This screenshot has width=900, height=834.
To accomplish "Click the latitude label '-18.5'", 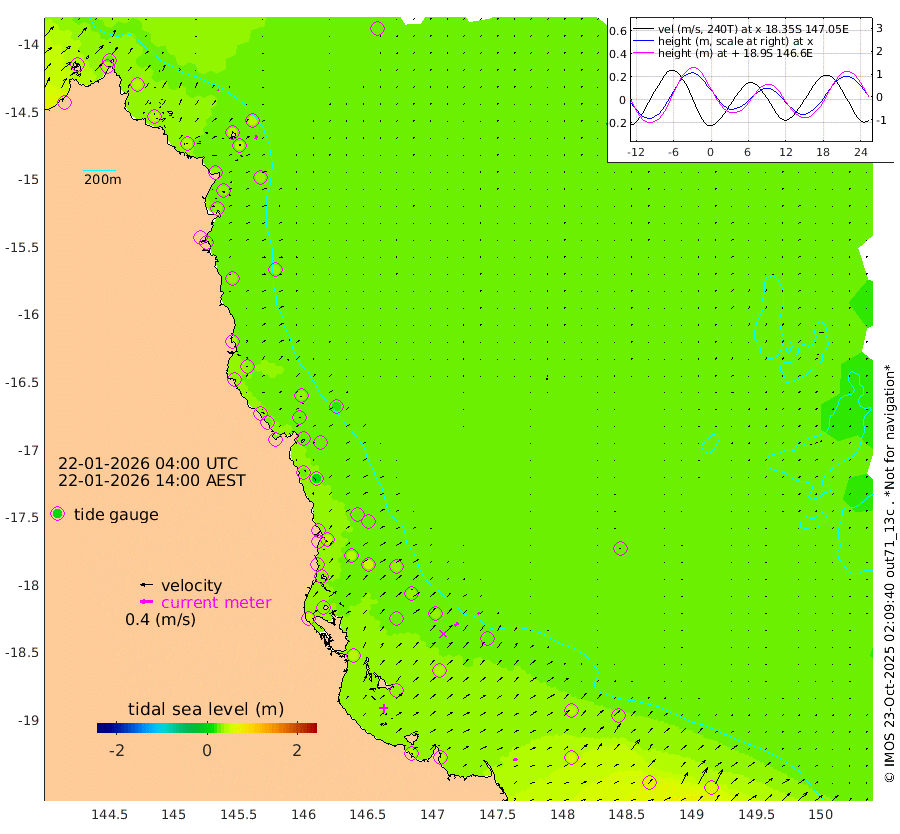I will (22, 653).
